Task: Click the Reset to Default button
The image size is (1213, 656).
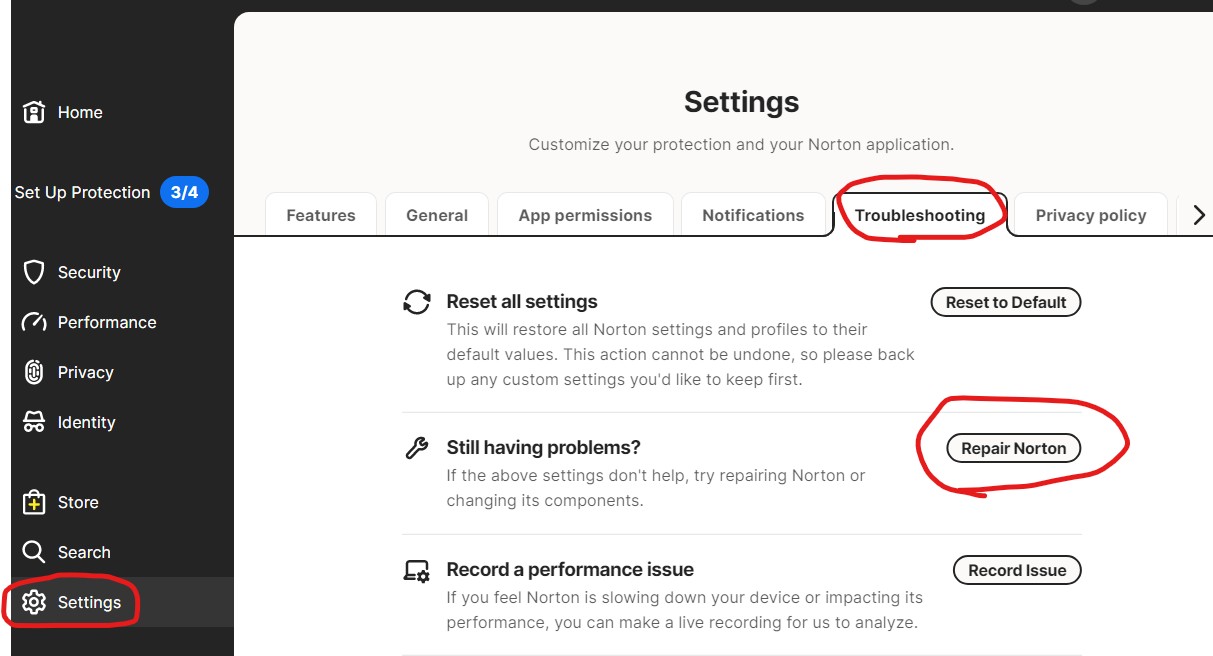Action: click(1006, 302)
